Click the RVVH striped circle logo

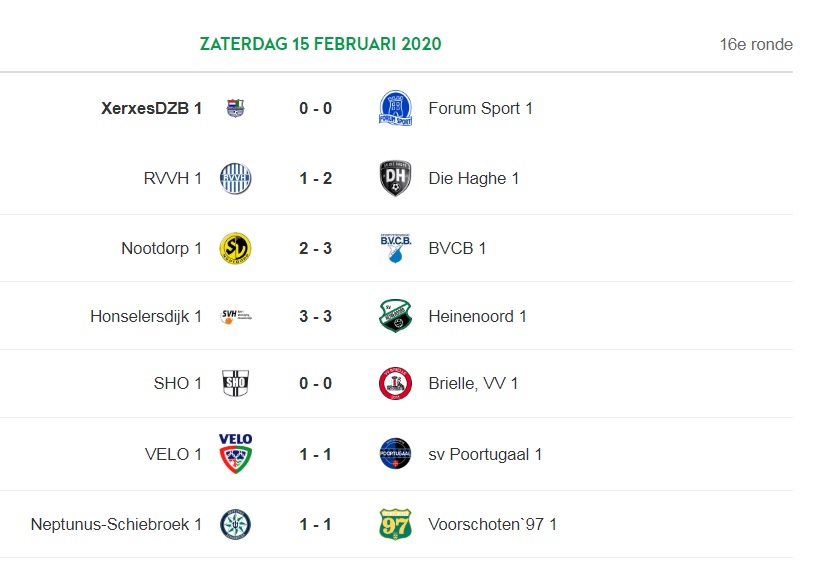click(236, 179)
